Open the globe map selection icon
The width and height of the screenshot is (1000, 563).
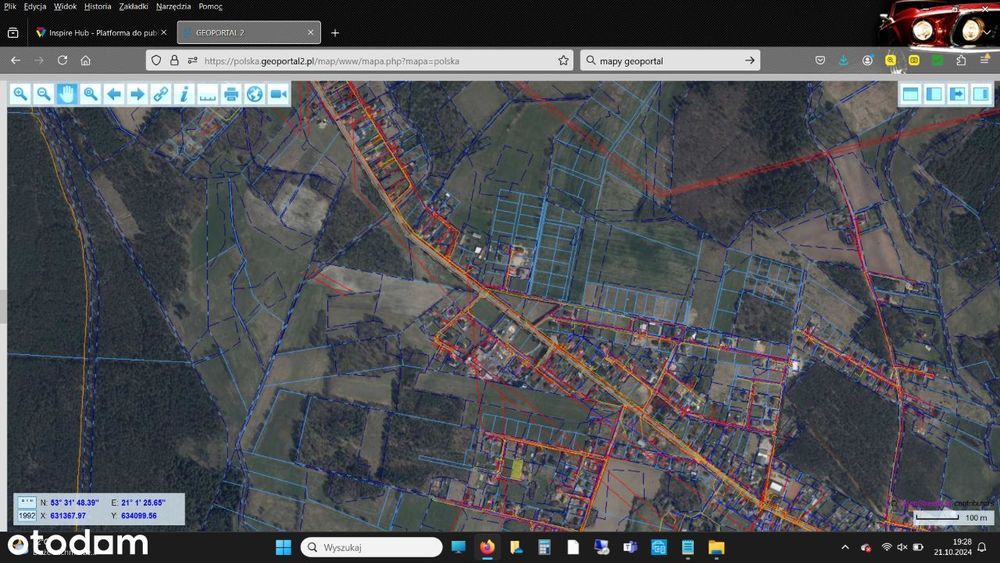254,94
